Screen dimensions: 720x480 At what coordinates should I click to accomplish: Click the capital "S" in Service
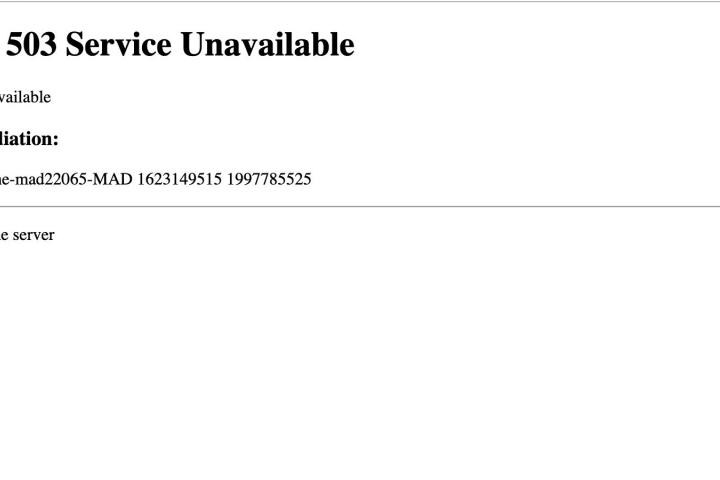[x=74, y=45]
